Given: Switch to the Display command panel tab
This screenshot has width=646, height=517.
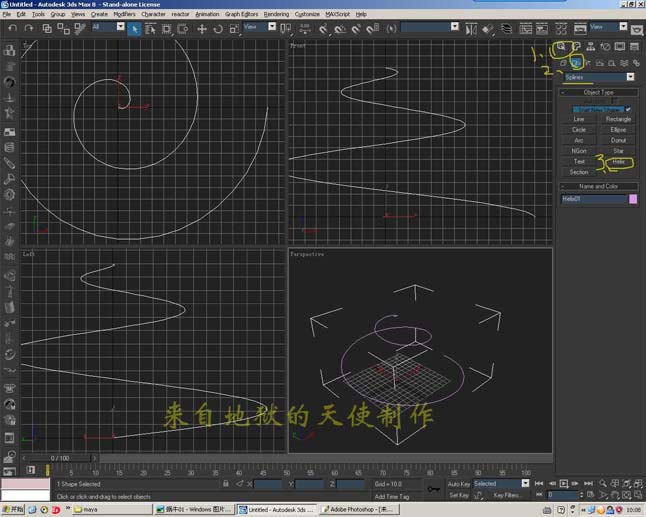Looking at the screenshot, I should pyautogui.click(x=620, y=47).
